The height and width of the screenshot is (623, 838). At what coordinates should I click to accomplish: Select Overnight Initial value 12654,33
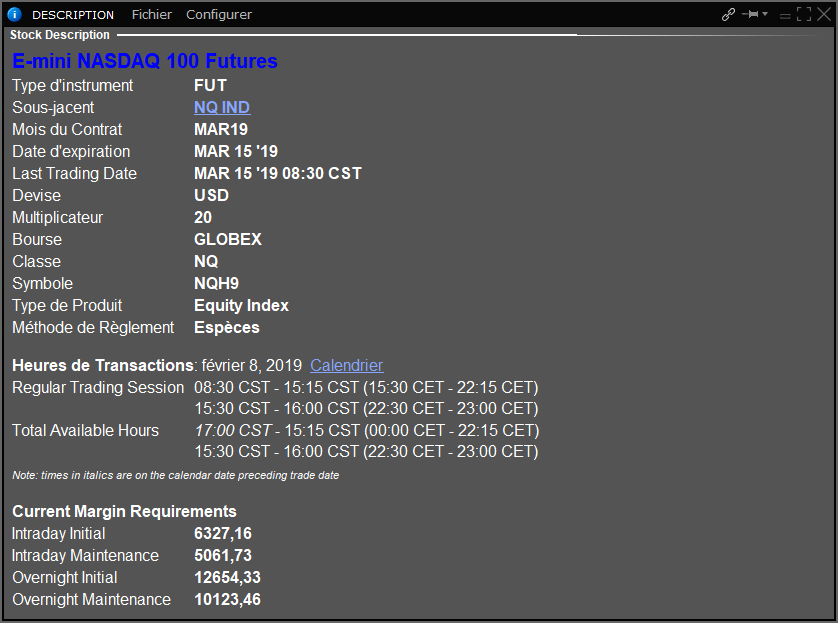click(x=227, y=577)
